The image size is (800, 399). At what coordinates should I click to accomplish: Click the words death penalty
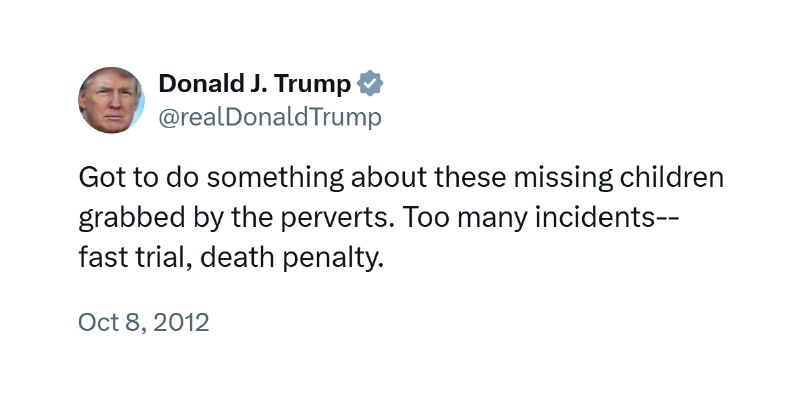(x=291, y=258)
